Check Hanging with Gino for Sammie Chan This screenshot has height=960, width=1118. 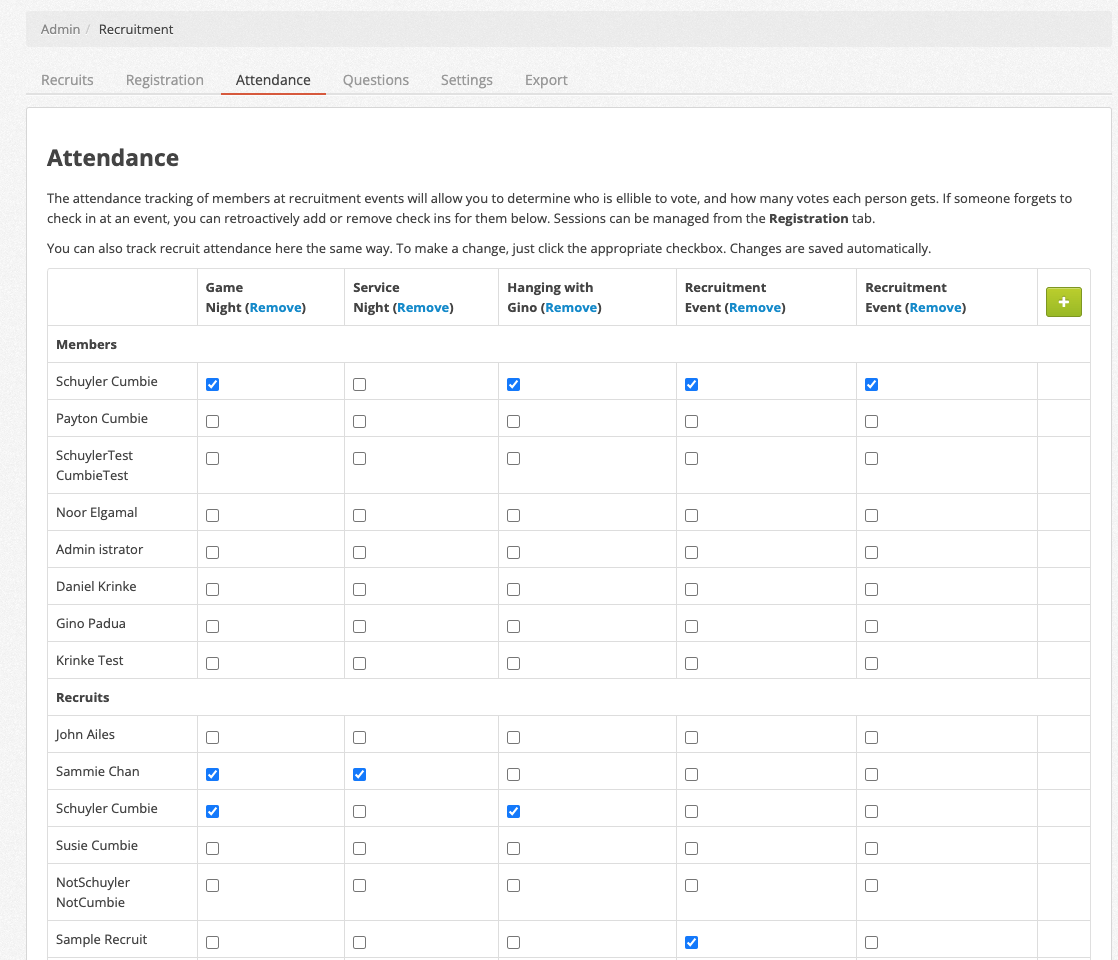click(513, 775)
